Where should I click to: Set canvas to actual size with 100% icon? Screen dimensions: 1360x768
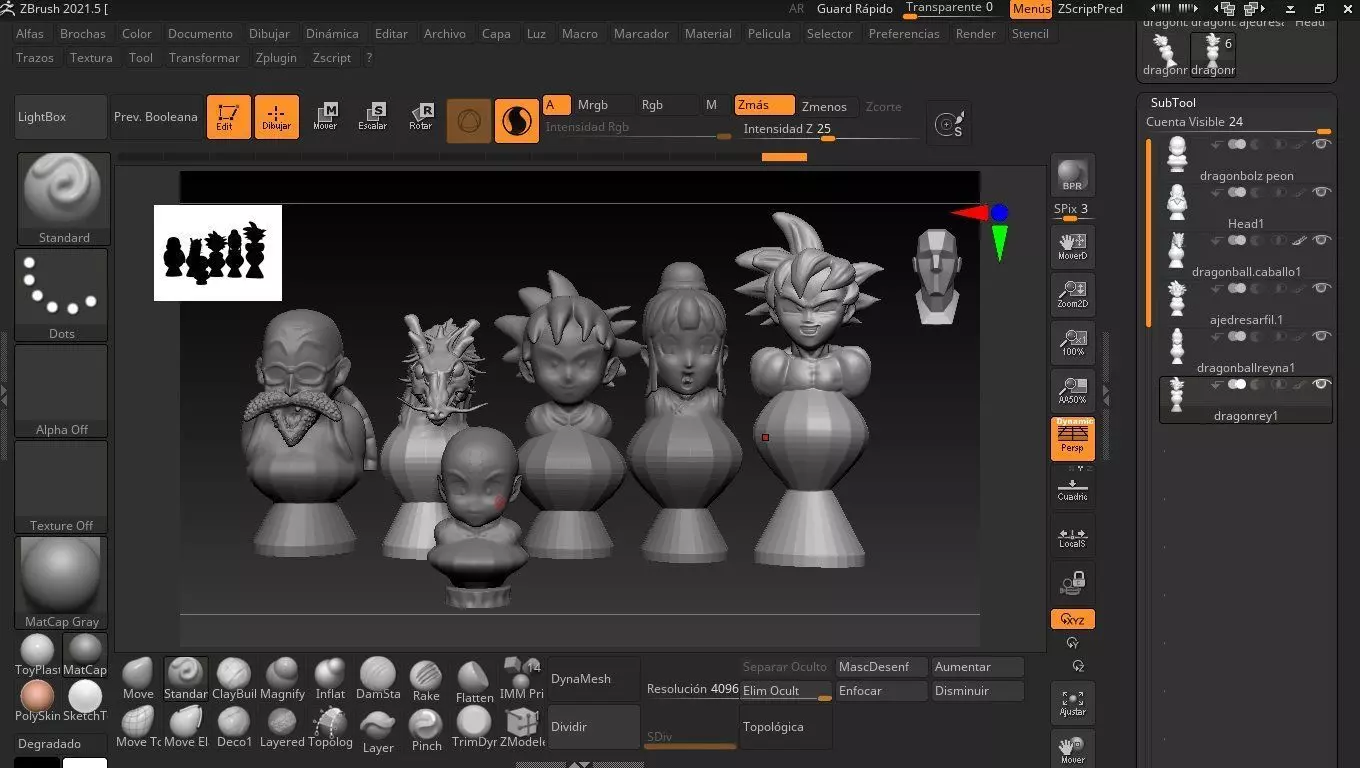coord(1073,342)
